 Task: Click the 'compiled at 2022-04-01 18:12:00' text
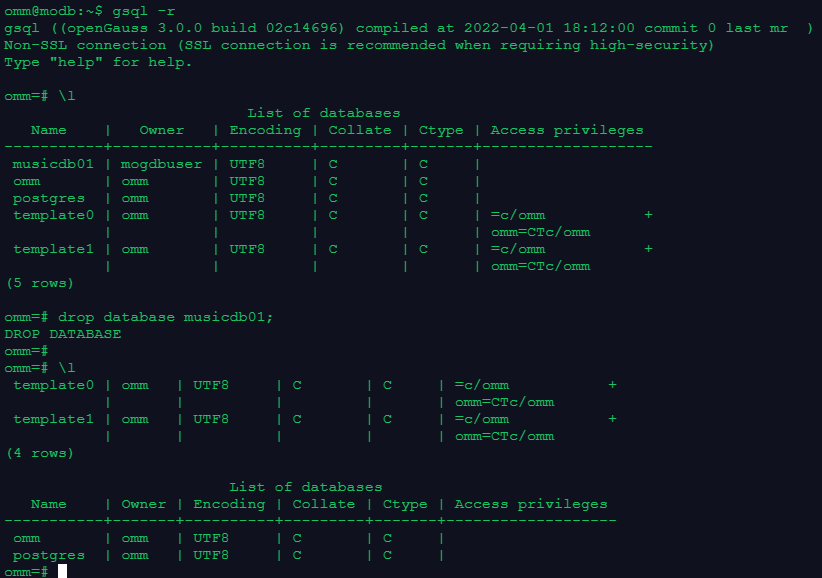tap(495, 28)
